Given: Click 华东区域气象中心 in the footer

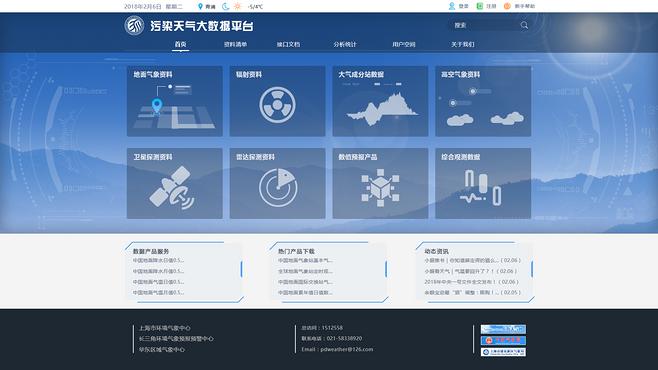Looking at the screenshot, I should click(162, 349).
